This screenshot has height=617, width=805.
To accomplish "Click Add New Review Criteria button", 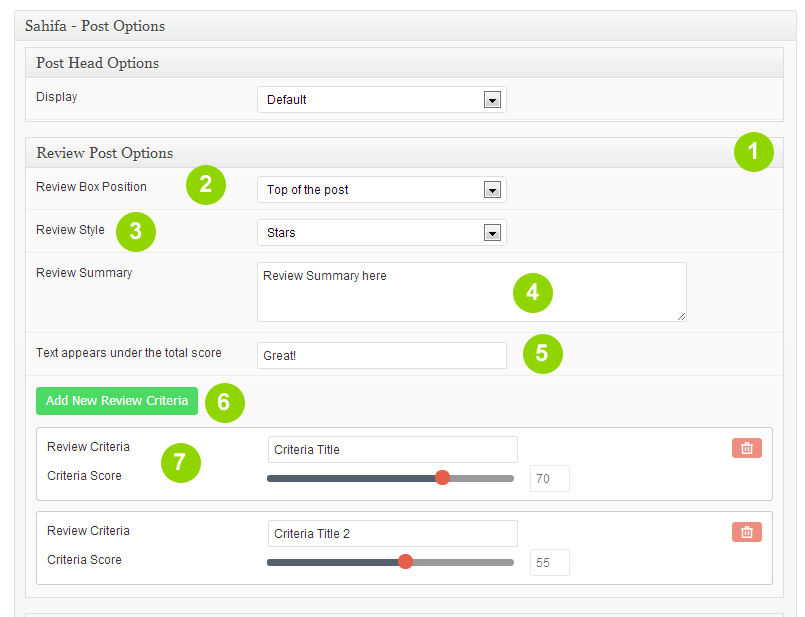I will pyautogui.click(x=117, y=401).
